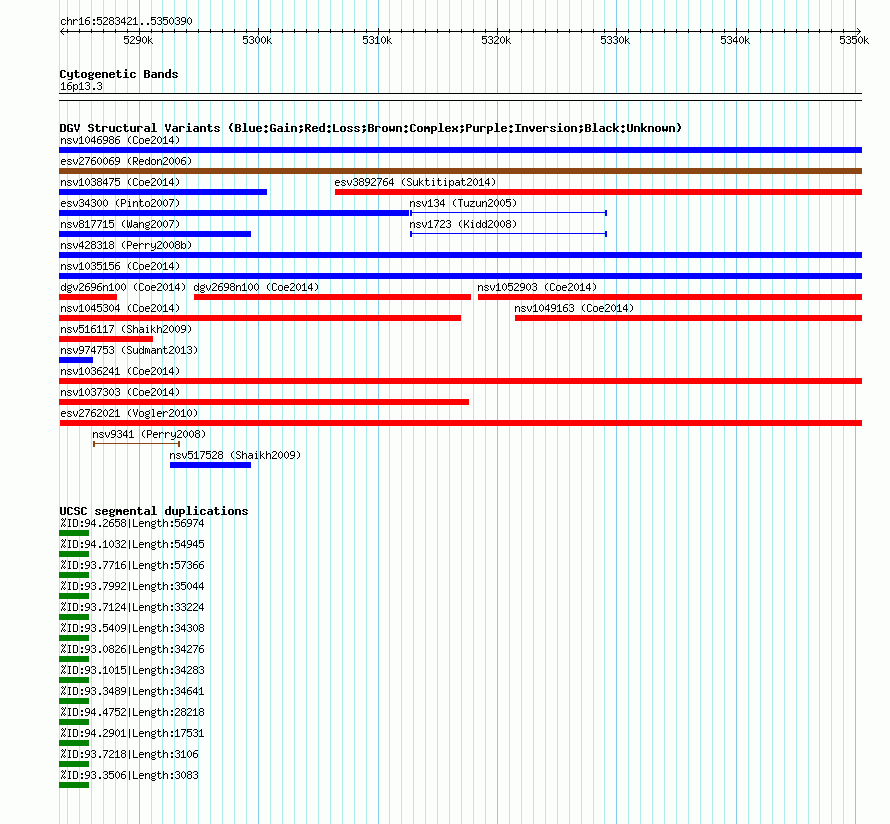Click nsv817715 (Wang2007) label
890x824 pixels.
click(x=120, y=224)
